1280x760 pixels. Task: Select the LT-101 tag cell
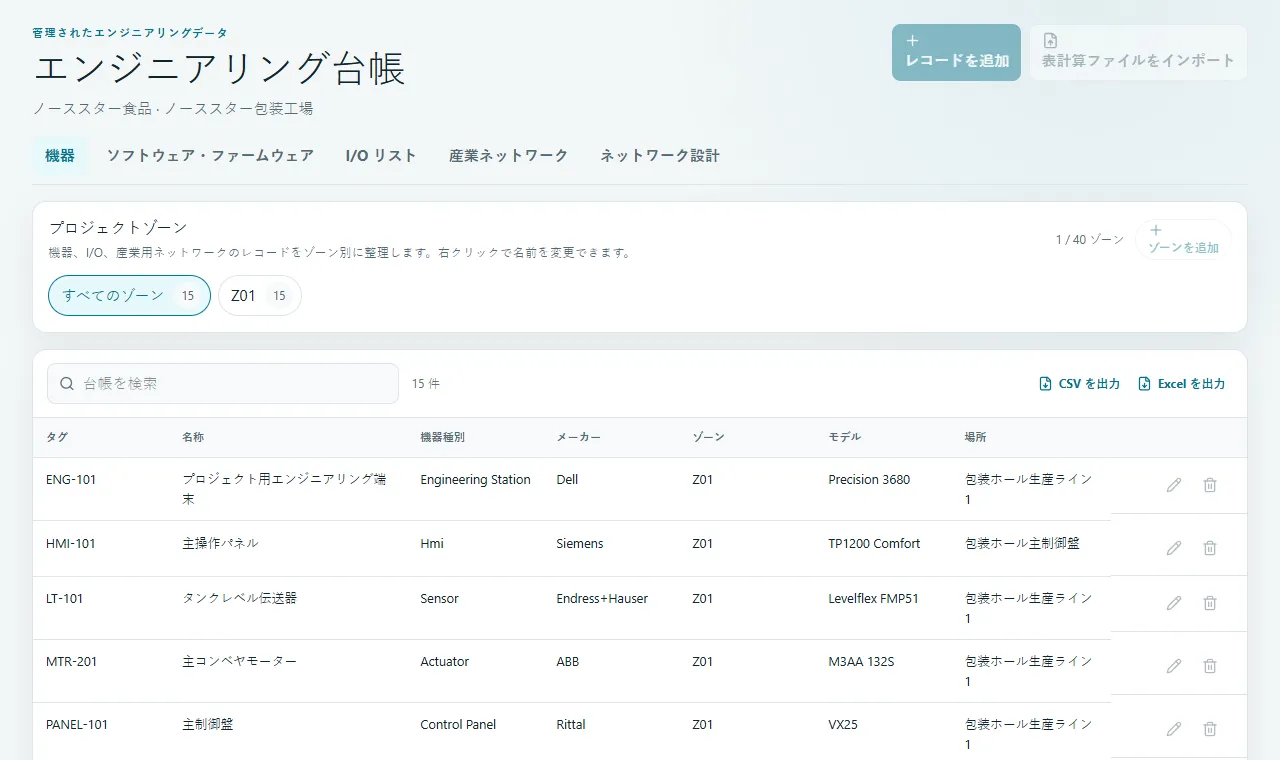click(x=65, y=599)
